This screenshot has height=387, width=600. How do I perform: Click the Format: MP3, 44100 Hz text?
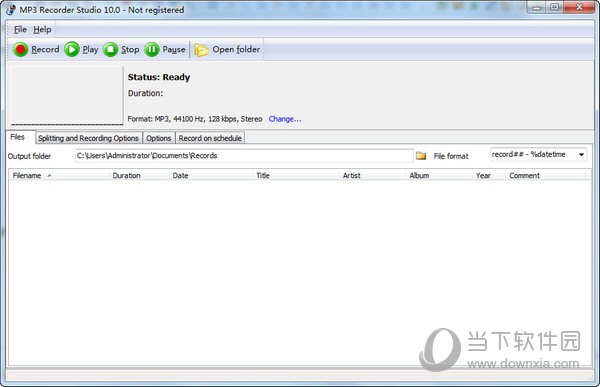195,119
